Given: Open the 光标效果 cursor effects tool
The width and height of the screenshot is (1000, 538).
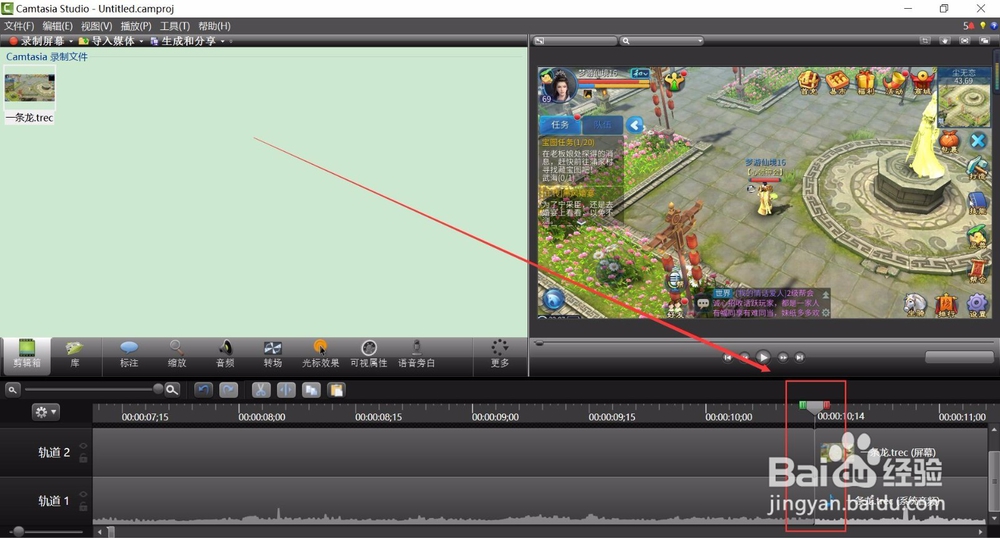Looking at the screenshot, I should (320, 355).
